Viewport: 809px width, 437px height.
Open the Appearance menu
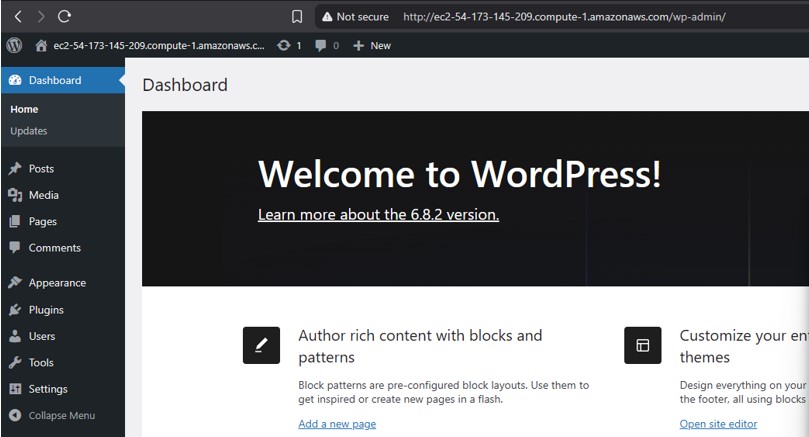tap(57, 283)
